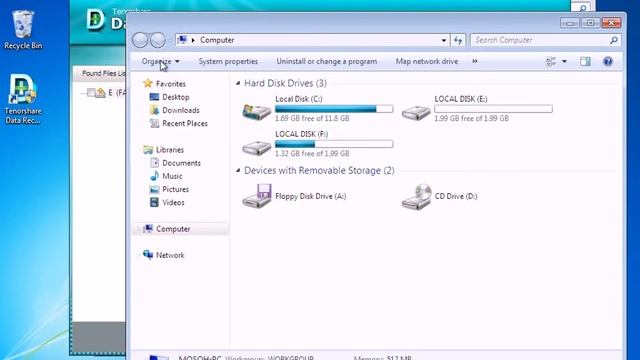
Task: Expand the breadcrumb arrow before Computer
Action: click(193, 40)
